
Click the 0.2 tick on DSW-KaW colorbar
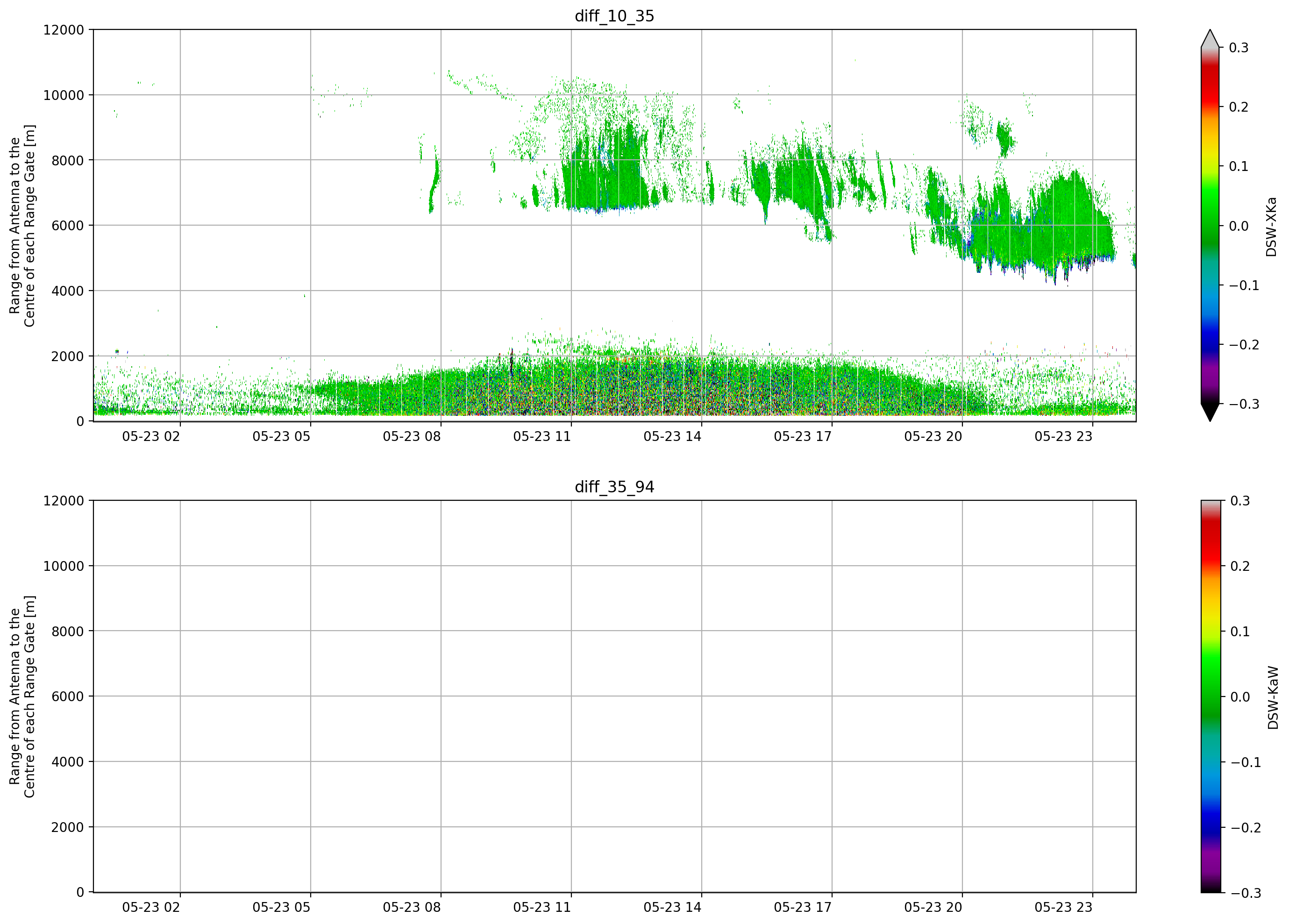(x=1240, y=566)
